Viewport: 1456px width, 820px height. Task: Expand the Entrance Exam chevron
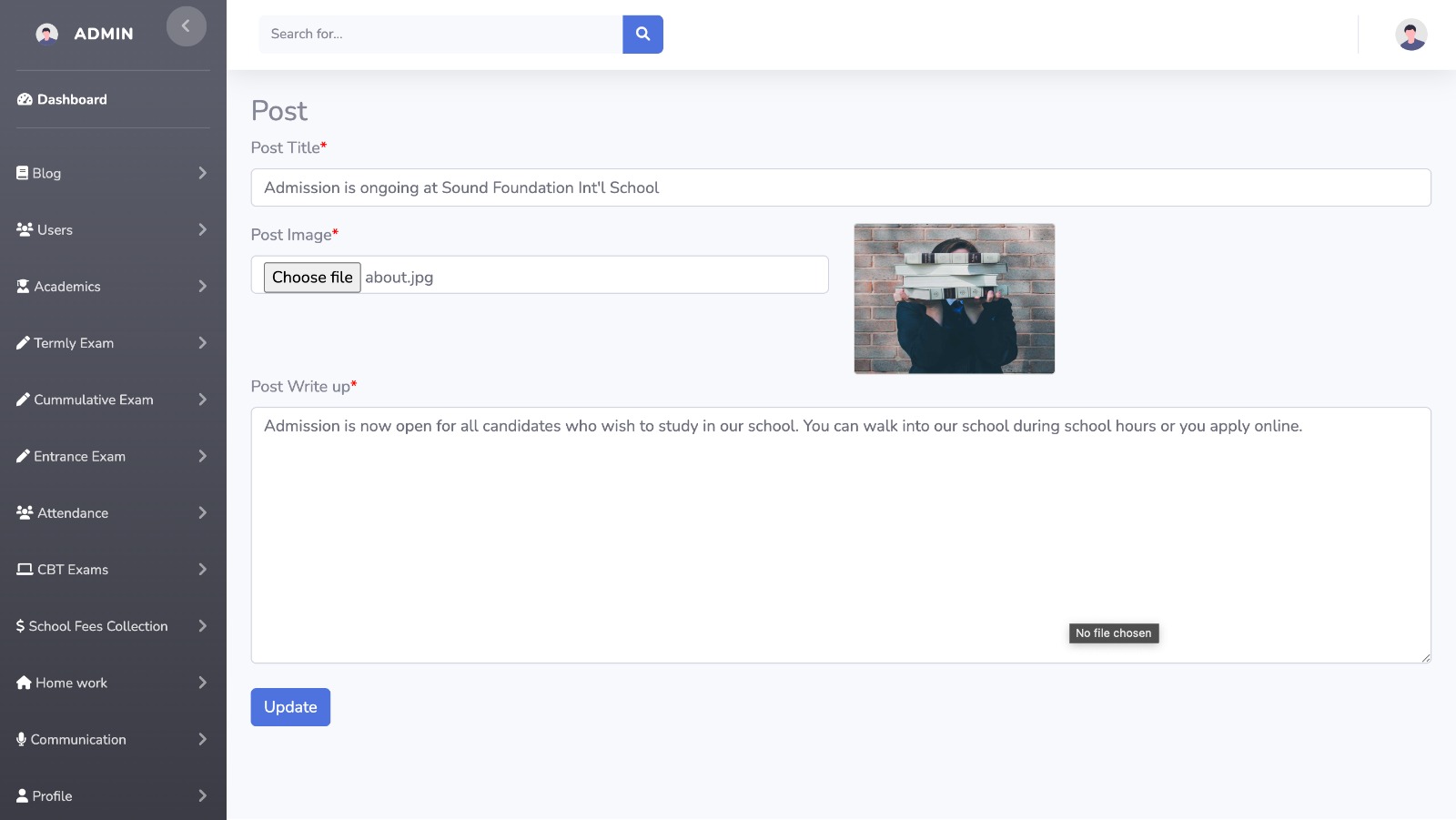202,456
